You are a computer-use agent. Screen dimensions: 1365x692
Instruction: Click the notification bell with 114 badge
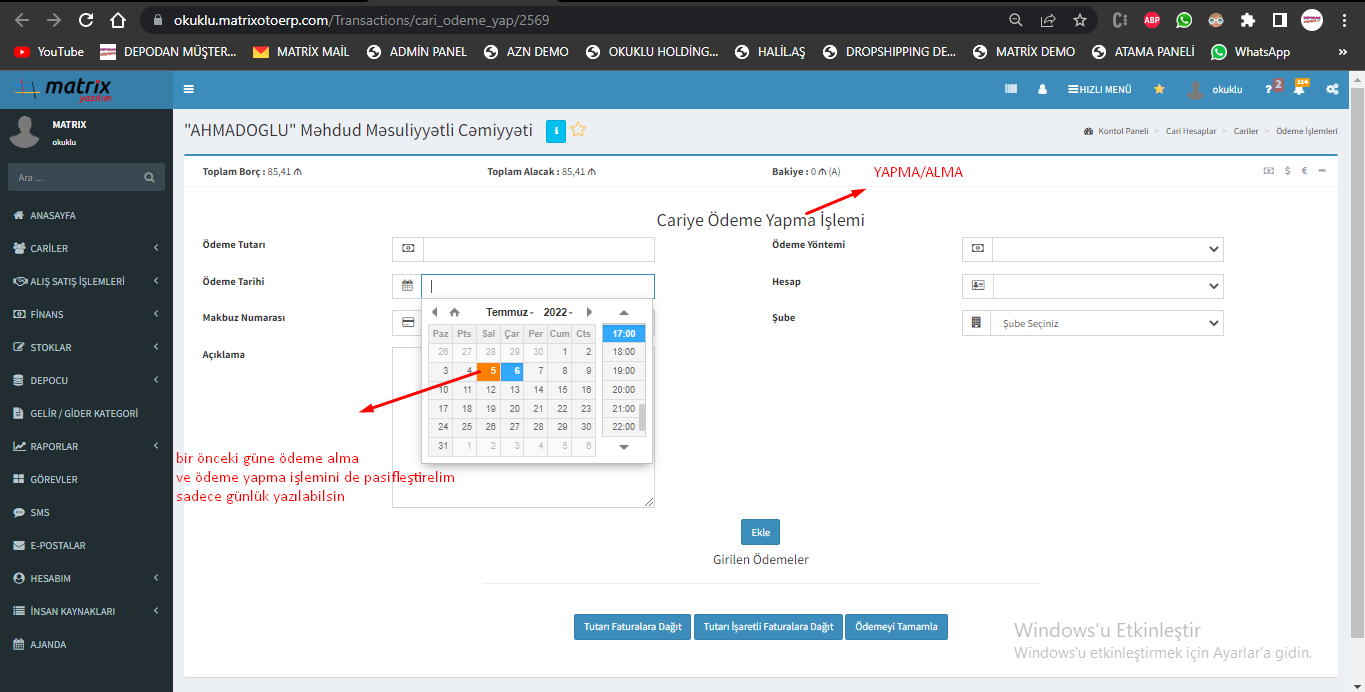pyautogui.click(x=1299, y=89)
